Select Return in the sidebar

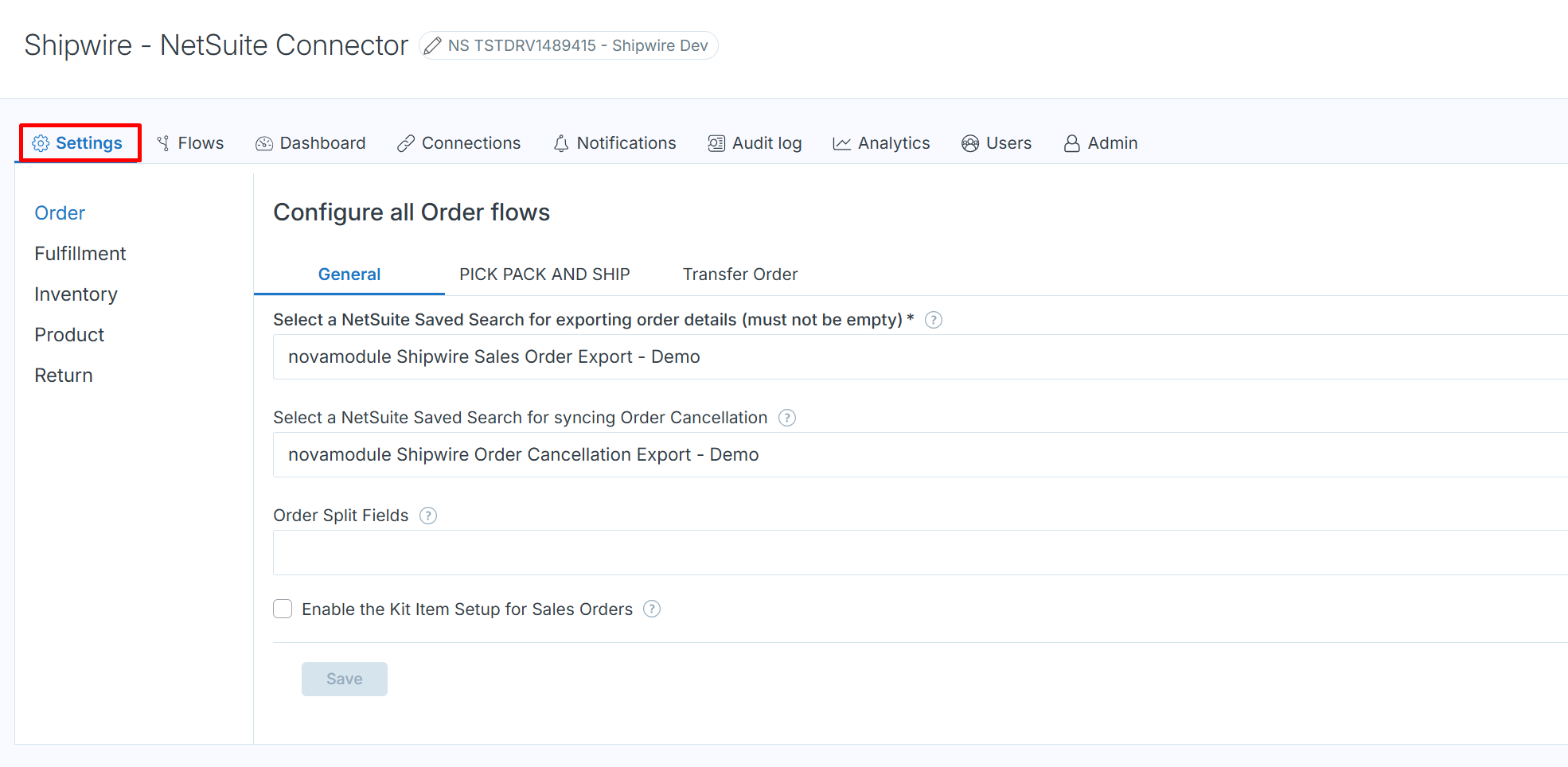(64, 376)
